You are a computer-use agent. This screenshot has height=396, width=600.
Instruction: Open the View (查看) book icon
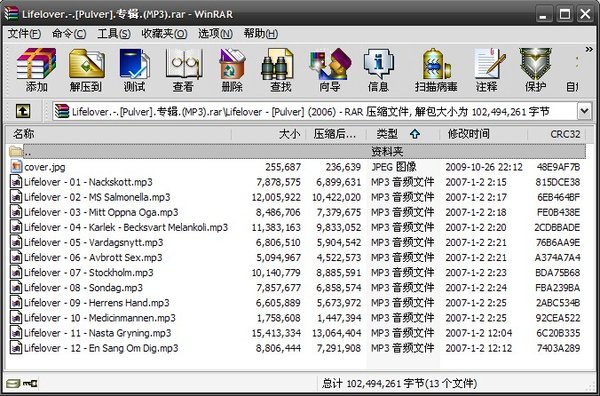click(183, 70)
